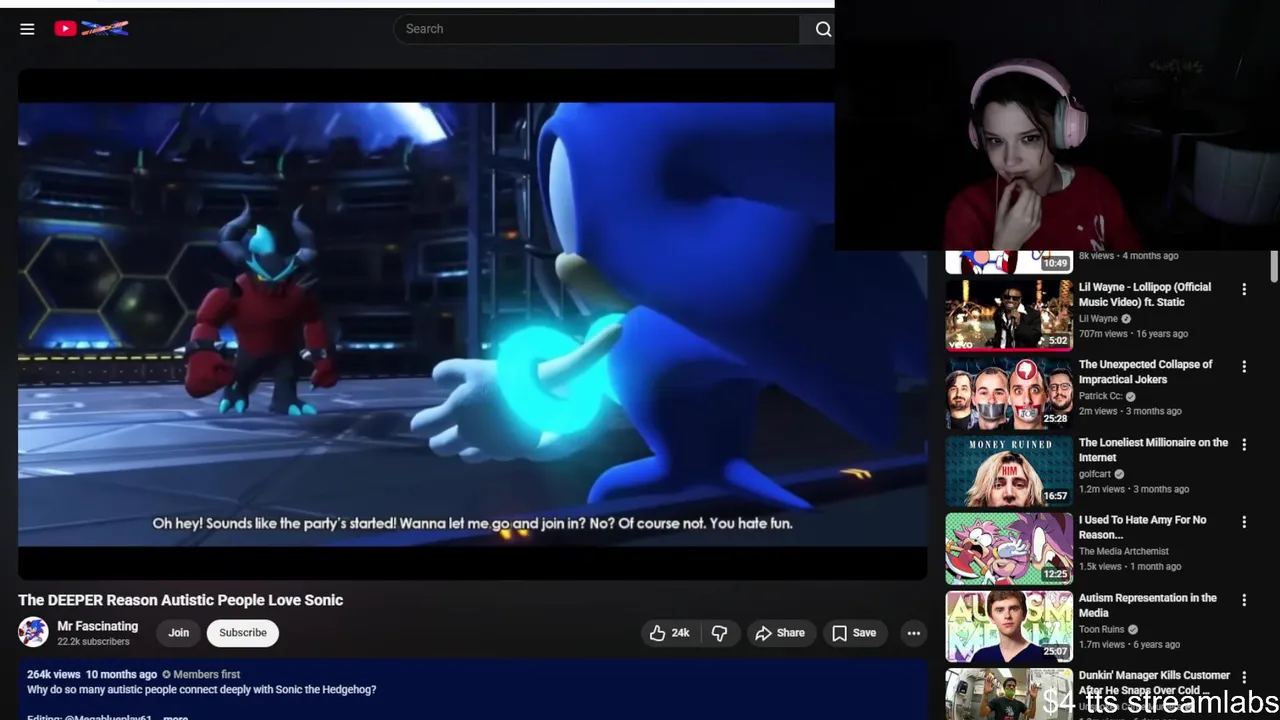
Task: Share the video
Action: [780, 633]
